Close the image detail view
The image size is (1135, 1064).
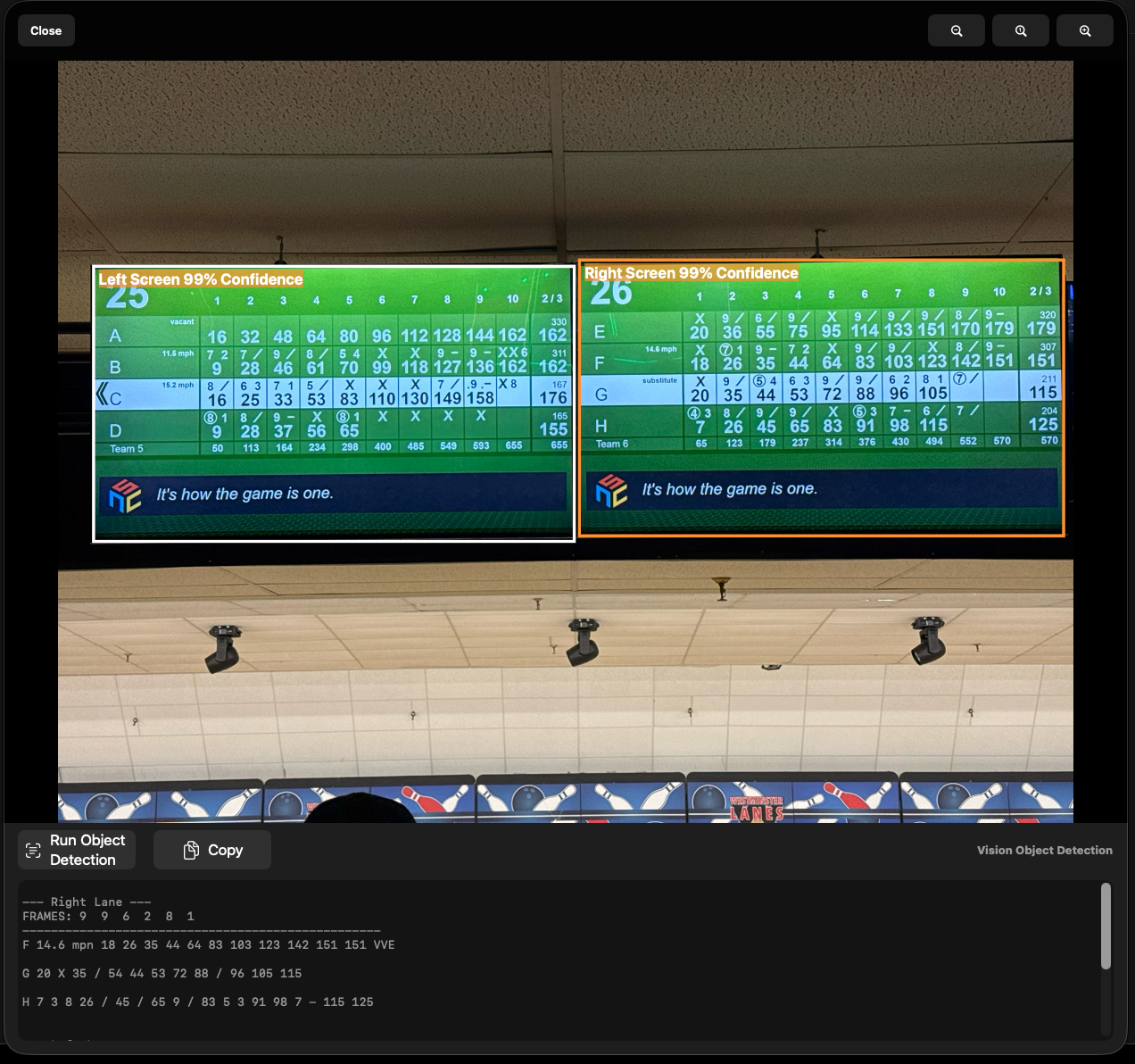pyautogui.click(x=46, y=30)
